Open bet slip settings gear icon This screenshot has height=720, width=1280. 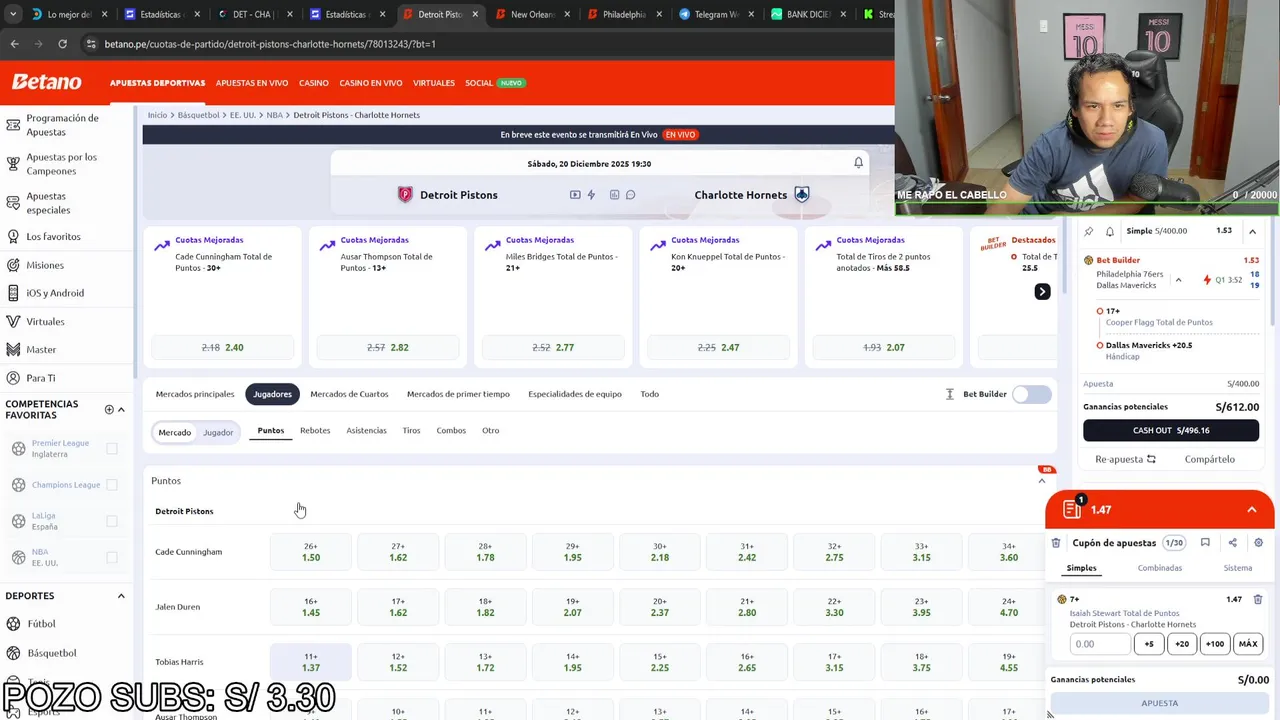[1258, 543]
